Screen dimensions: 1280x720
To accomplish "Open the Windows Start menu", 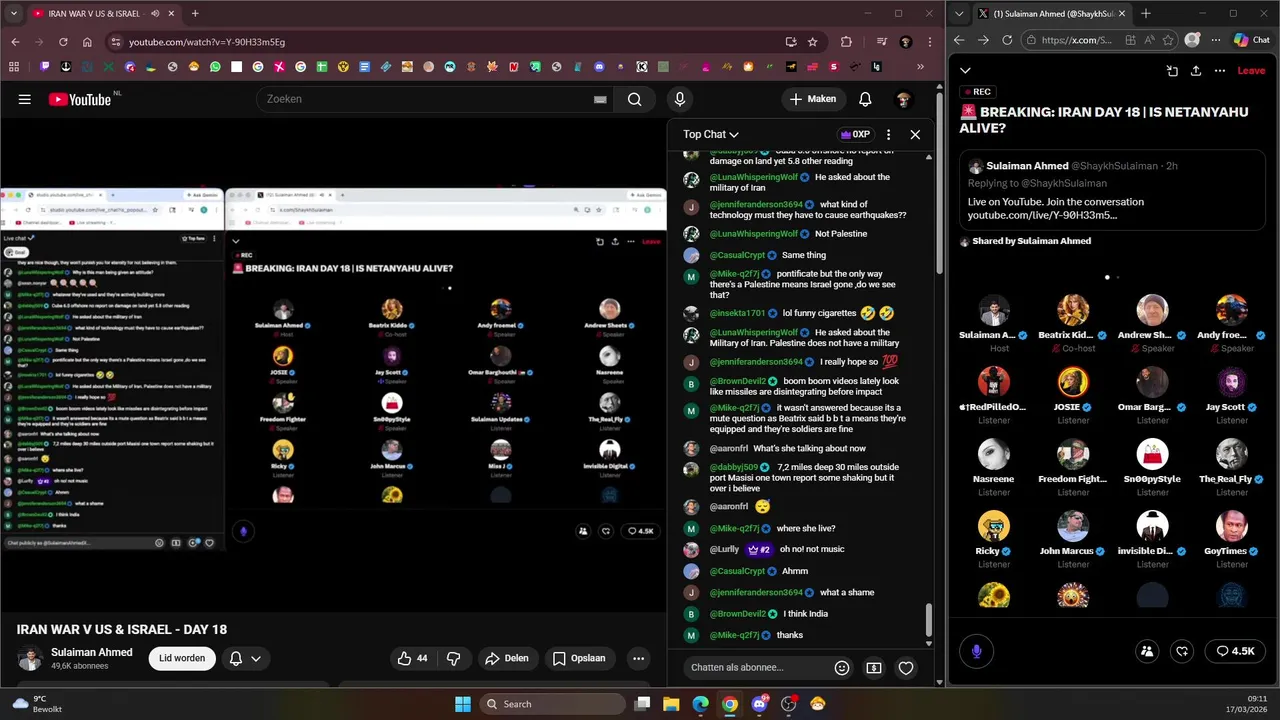I will point(463,704).
